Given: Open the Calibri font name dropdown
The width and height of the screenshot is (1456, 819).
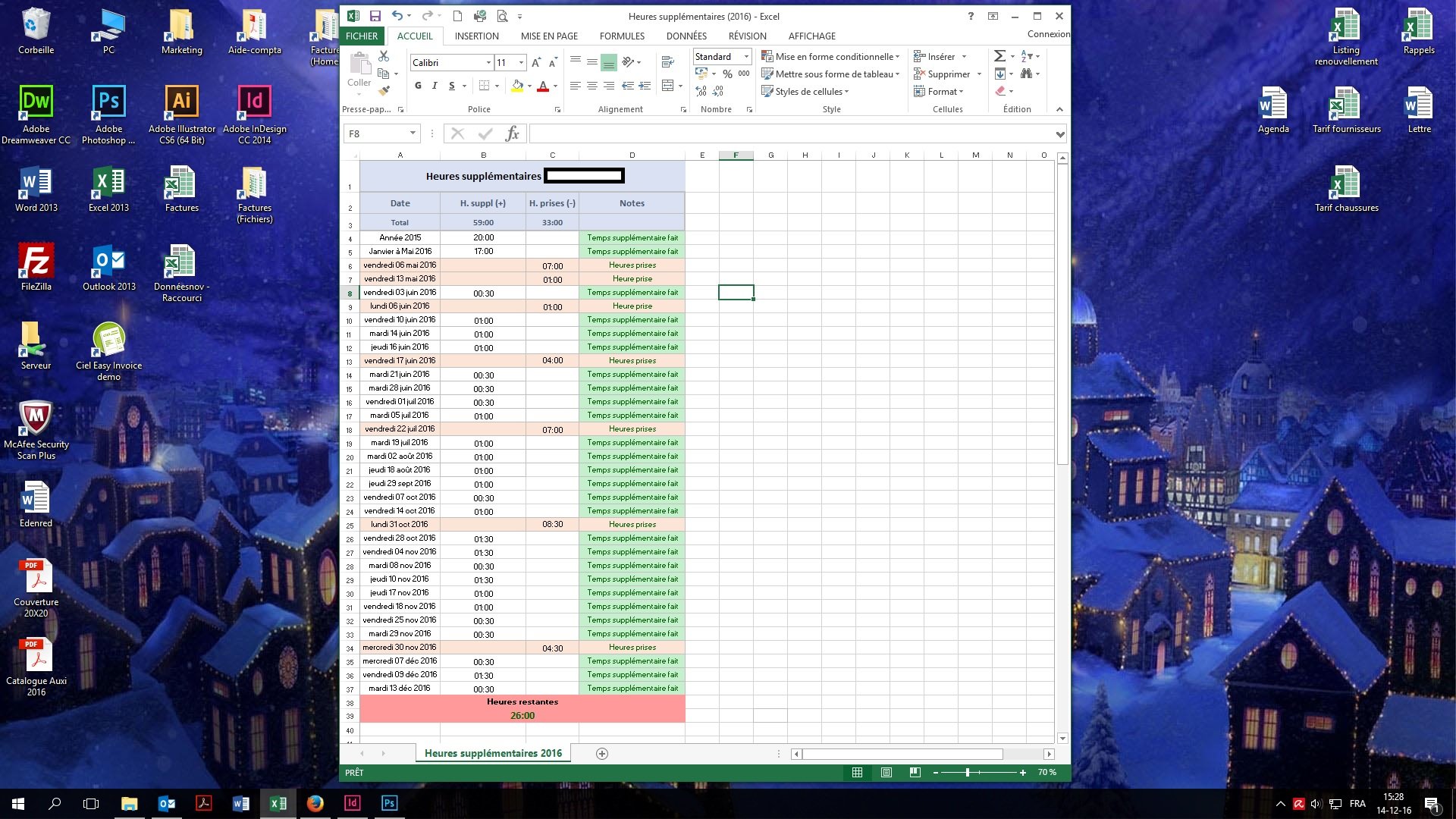Looking at the screenshot, I should click(488, 62).
